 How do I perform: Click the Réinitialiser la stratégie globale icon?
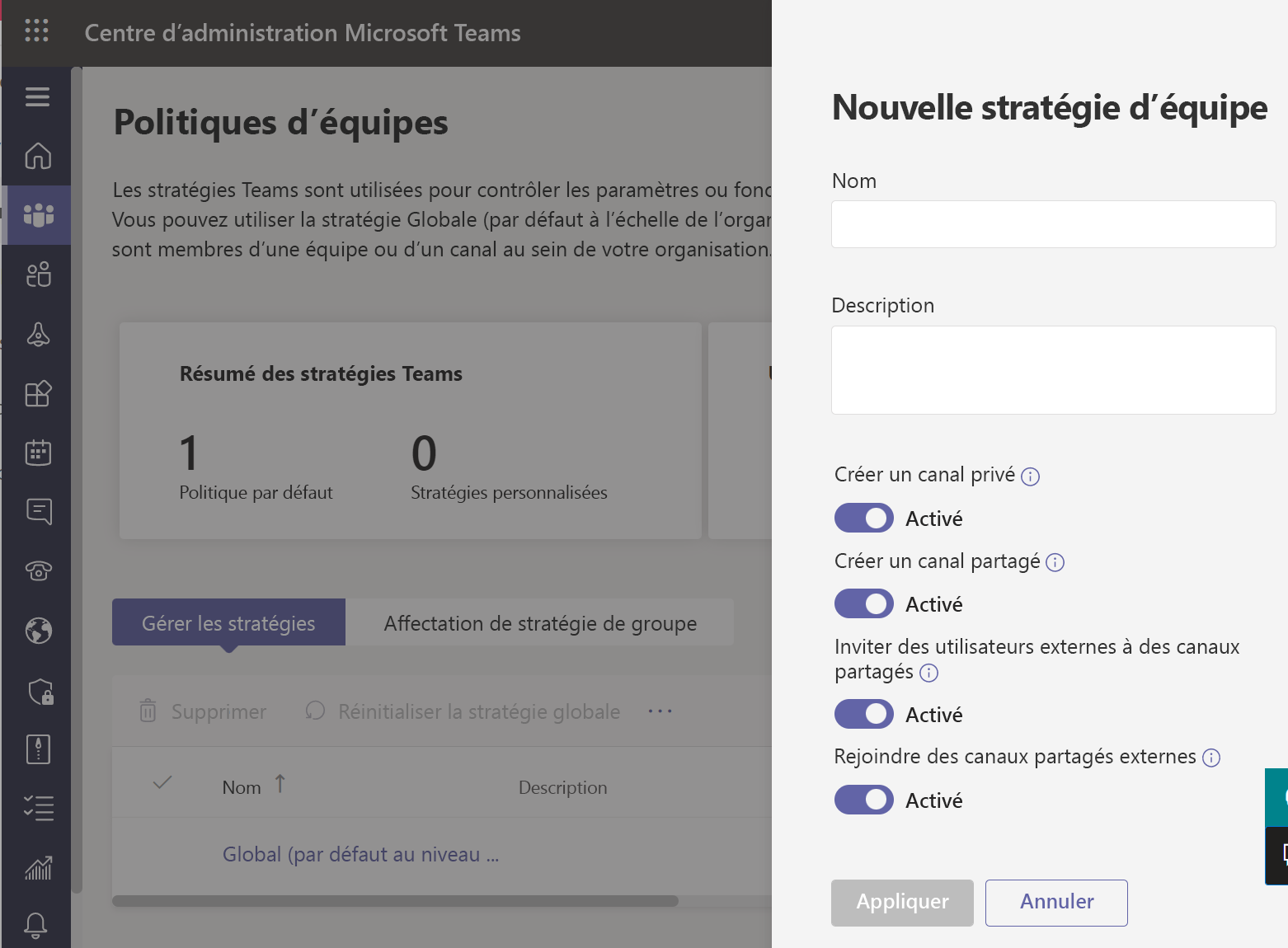coord(315,711)
